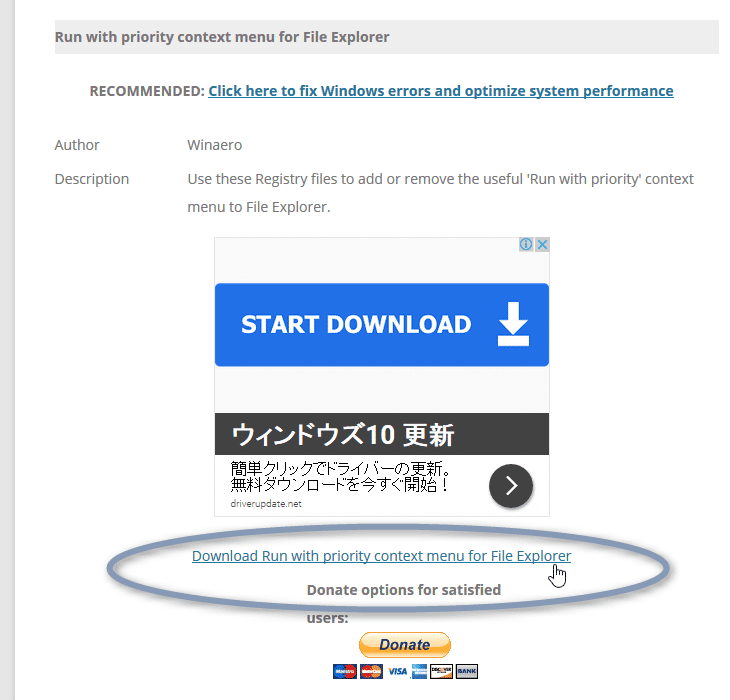
Task: Click the Discover card icon
Action: coord(441,671)
